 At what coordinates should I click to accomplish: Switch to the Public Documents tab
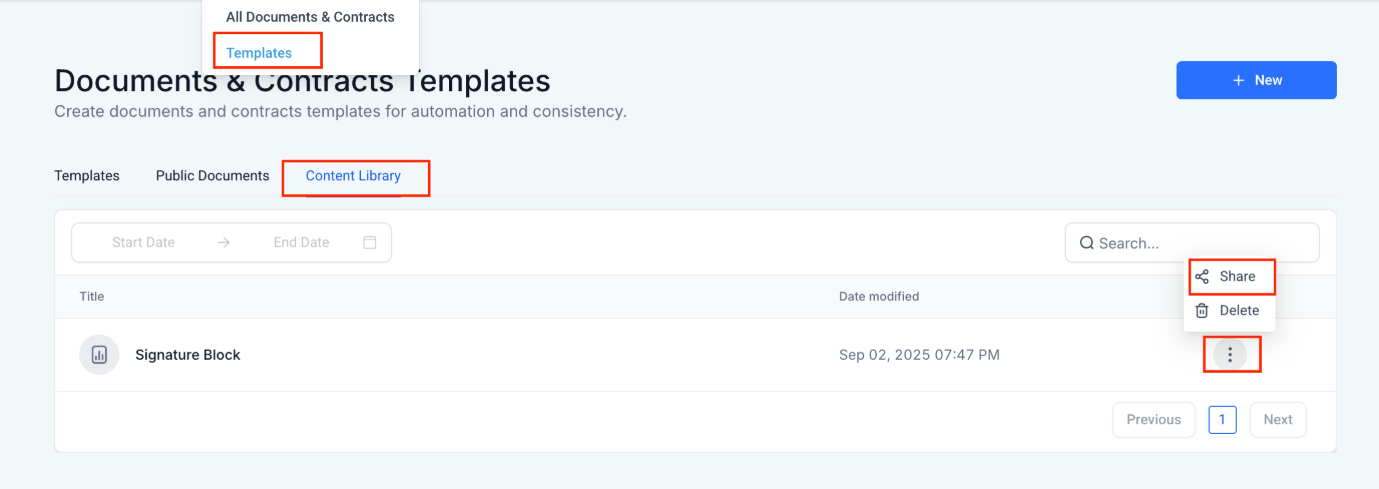(x=212, y=176)
